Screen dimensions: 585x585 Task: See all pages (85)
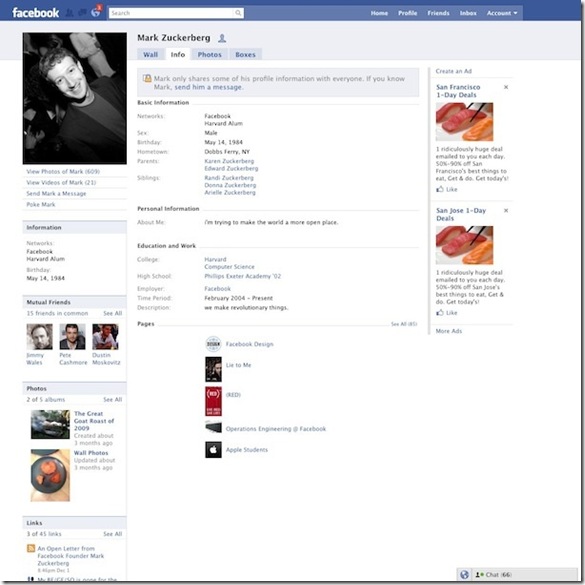404,324
